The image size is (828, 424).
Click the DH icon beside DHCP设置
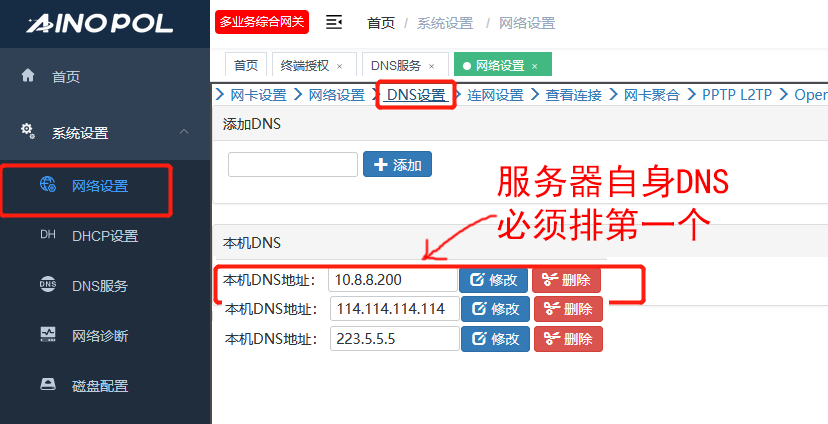(47, 236)
